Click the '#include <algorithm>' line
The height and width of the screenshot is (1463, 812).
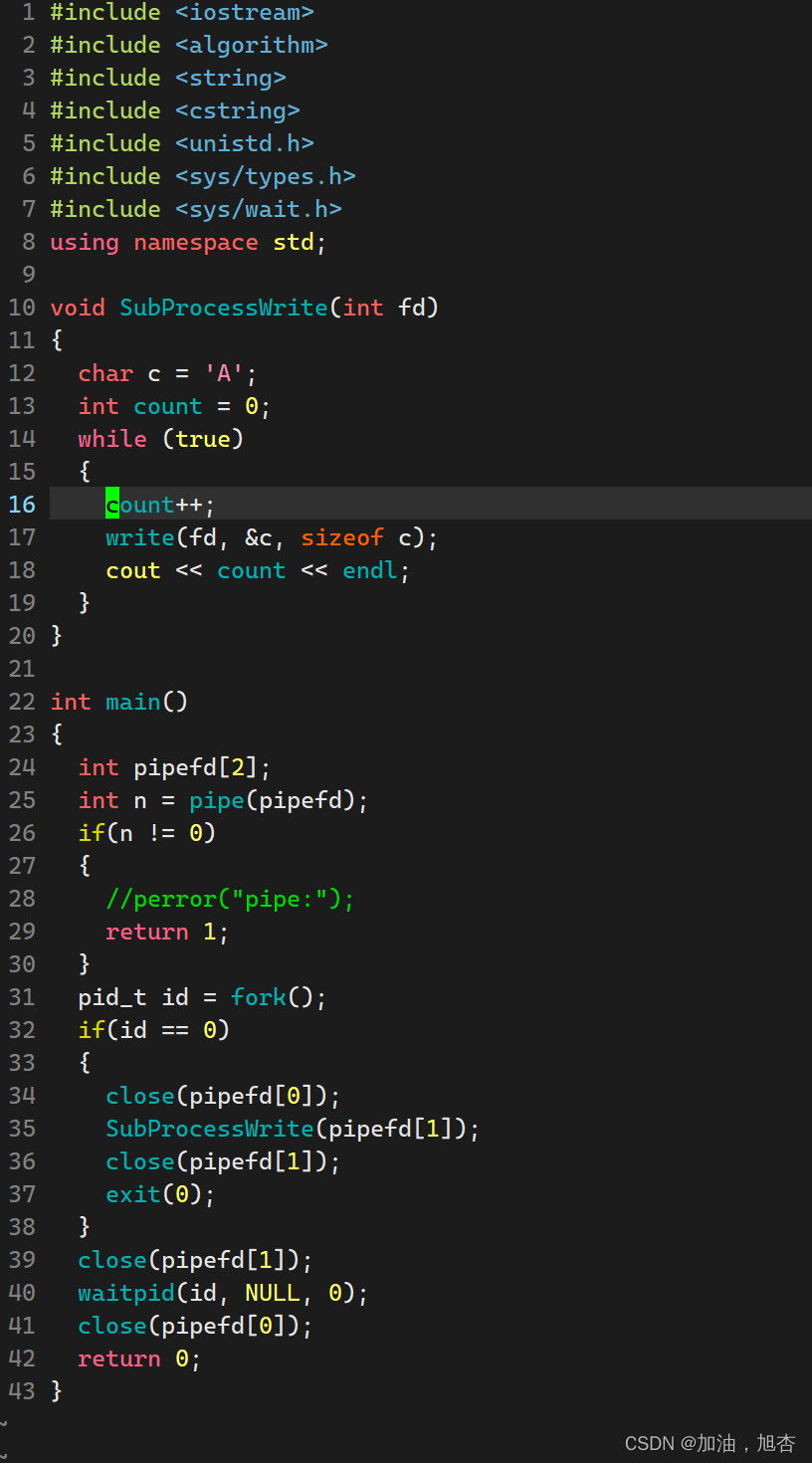coord(189,46)
